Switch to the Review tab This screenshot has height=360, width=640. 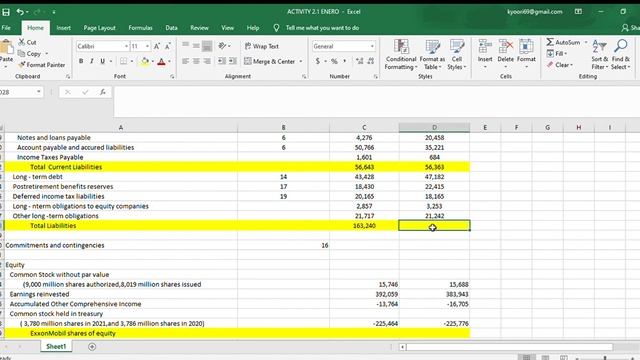[199, 28]
